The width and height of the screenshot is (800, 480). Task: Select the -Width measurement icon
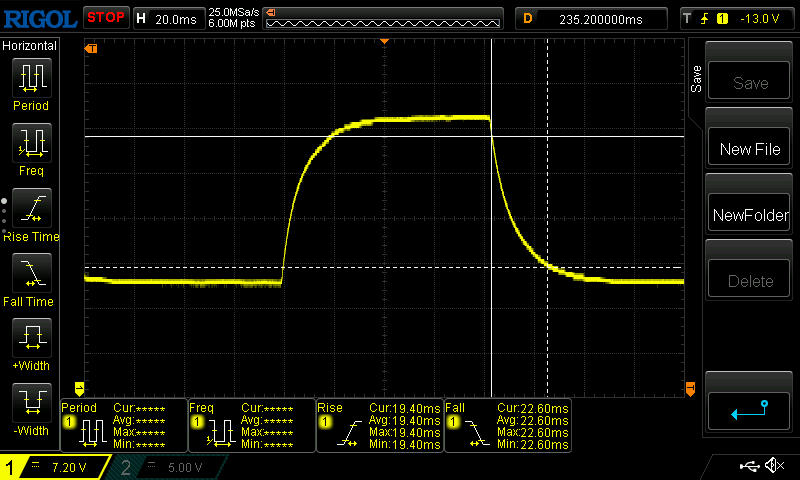(x=31, y=403)
